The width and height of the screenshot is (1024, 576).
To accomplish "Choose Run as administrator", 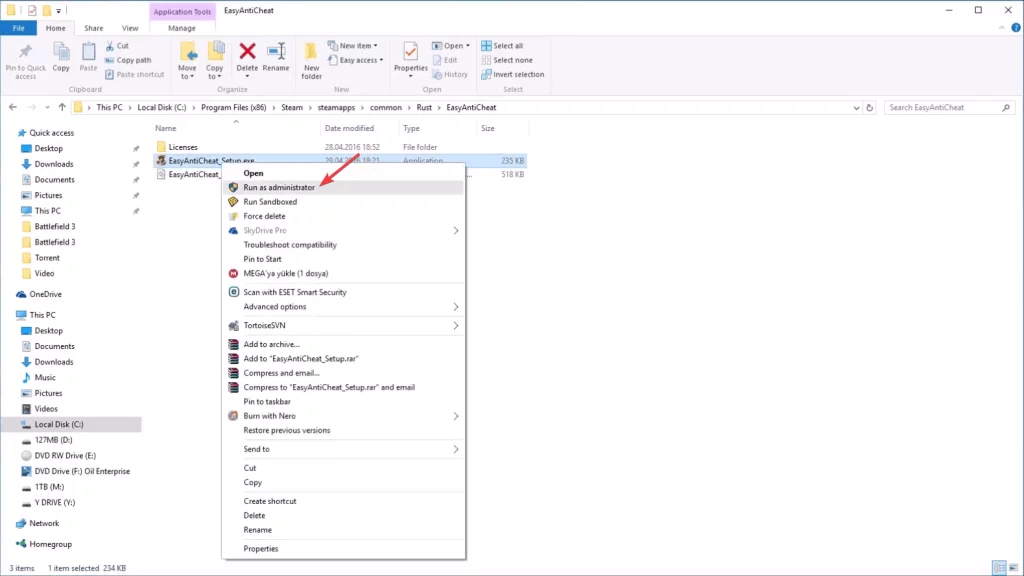I will (279, 187).
